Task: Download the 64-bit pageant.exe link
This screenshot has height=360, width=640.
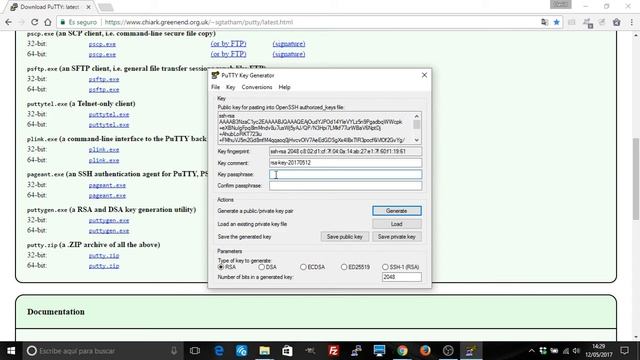Action: tap(107, 196)
